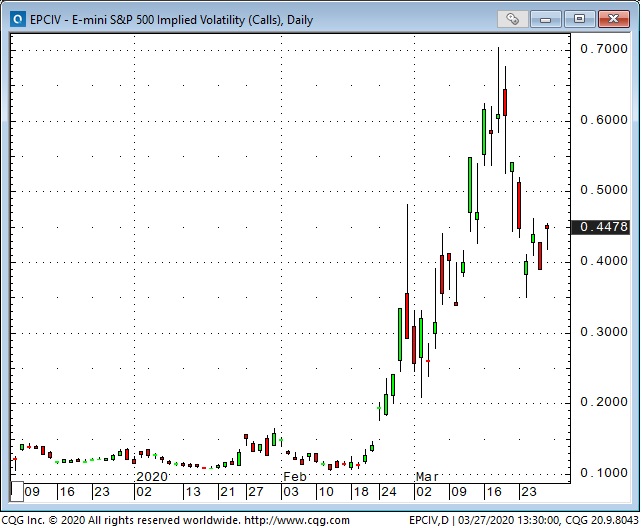The width and height of the screenshot is (642, 528).
Task: Click the 0.6000 price scale label
Action: (604, 120)
